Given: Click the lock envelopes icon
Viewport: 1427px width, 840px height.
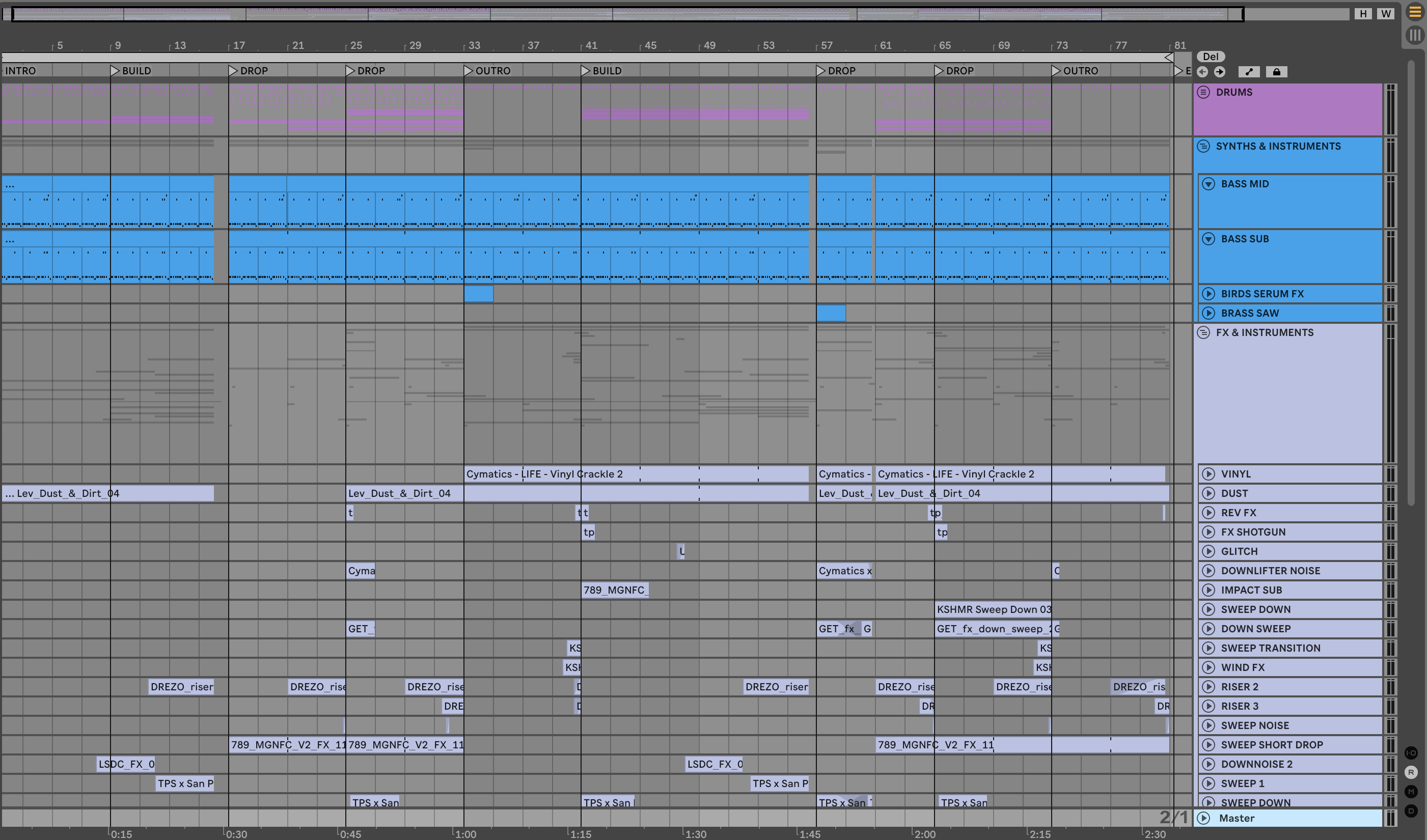Looking at the screenshot, I should pos(1276,72).
